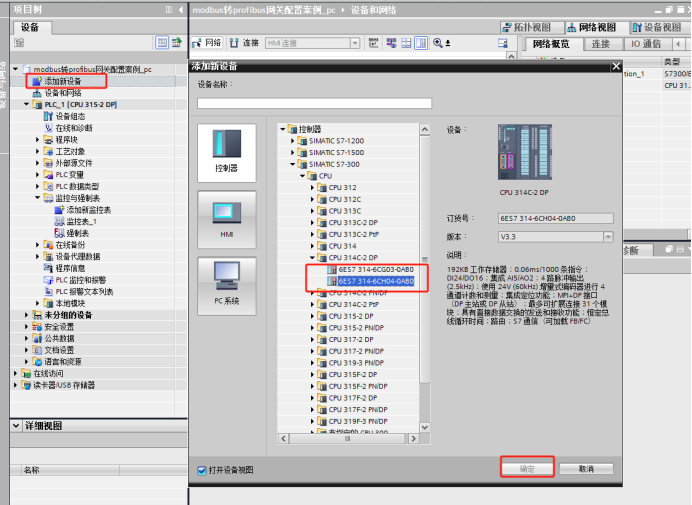
Task: Open 设备组态 under PLC_1
Action: [70, 117]
